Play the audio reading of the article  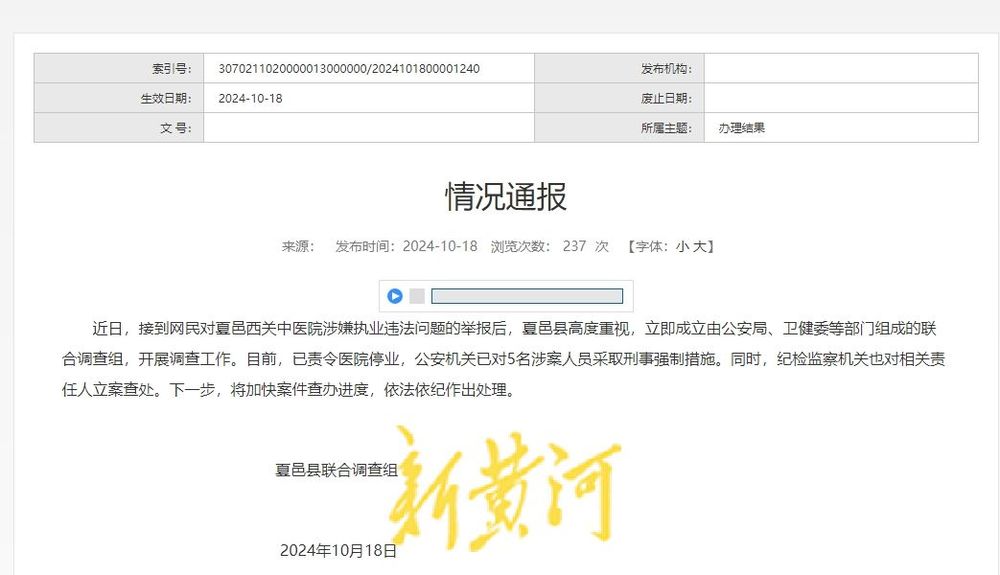pyautogui.click(x=395, y=296)
